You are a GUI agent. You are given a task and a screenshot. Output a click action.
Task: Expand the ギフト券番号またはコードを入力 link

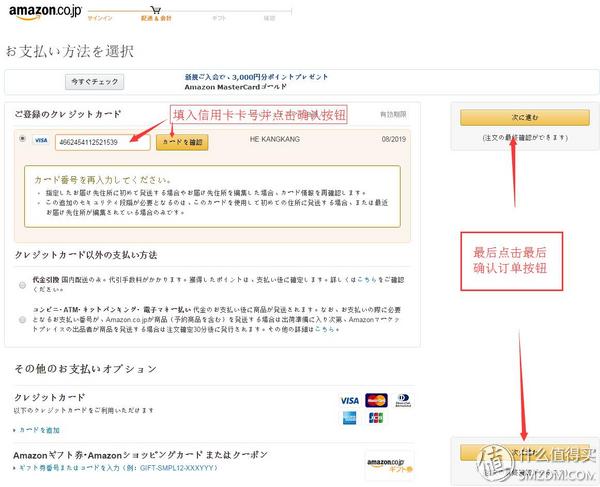coord(118,468)
